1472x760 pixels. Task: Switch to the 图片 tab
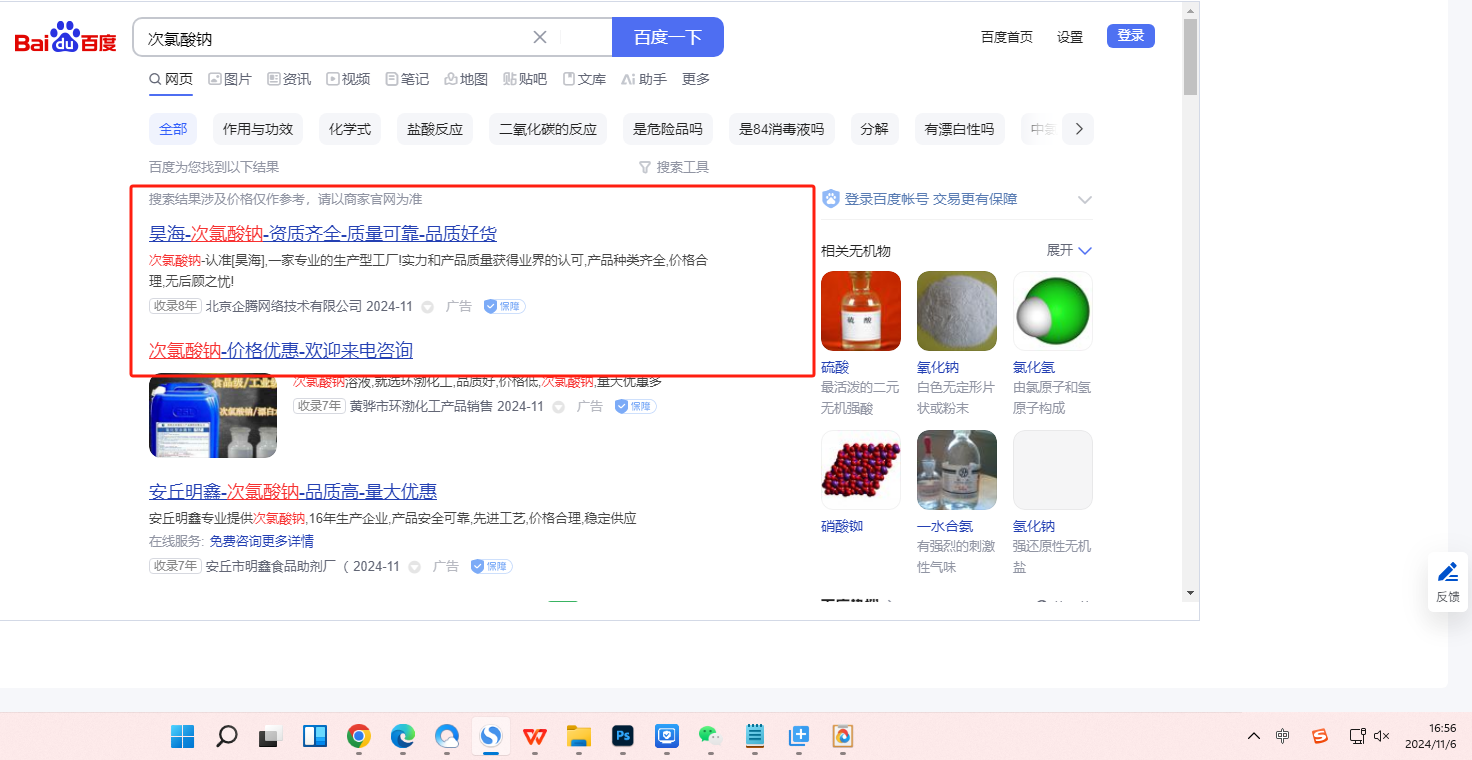pos(230,79)
